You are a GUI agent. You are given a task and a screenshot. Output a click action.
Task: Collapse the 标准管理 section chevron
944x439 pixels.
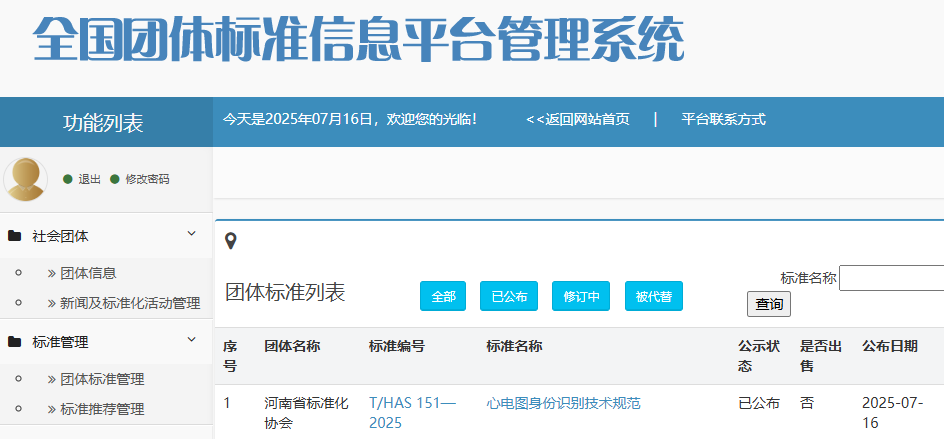(191, 340)
